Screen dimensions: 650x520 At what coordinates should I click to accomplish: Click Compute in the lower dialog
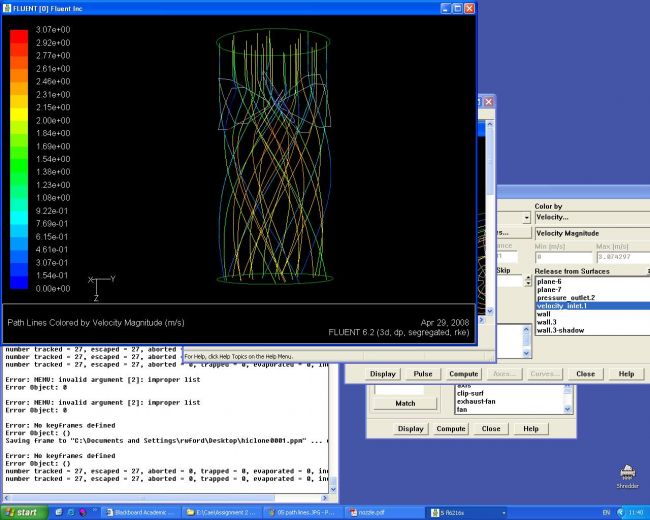(x=451, y=429)
